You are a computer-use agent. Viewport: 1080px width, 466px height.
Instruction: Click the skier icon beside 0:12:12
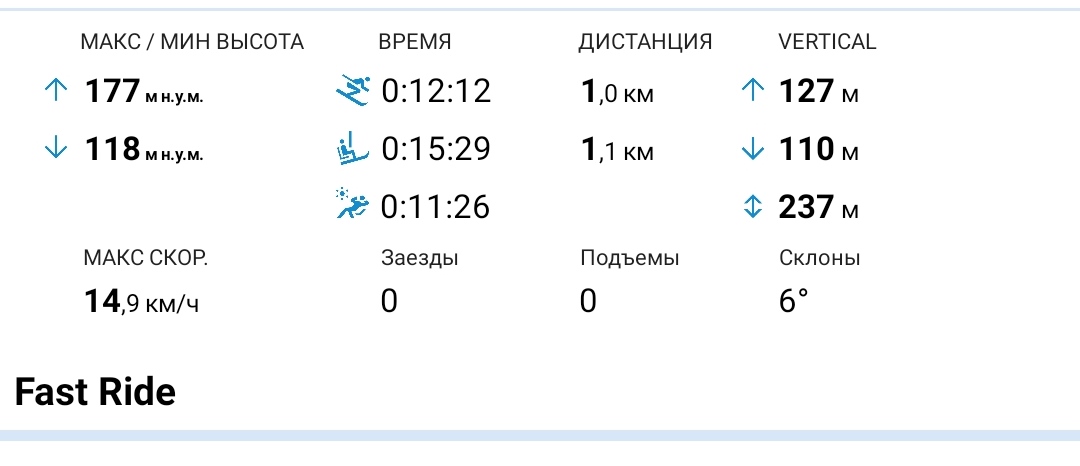point(354,92)
